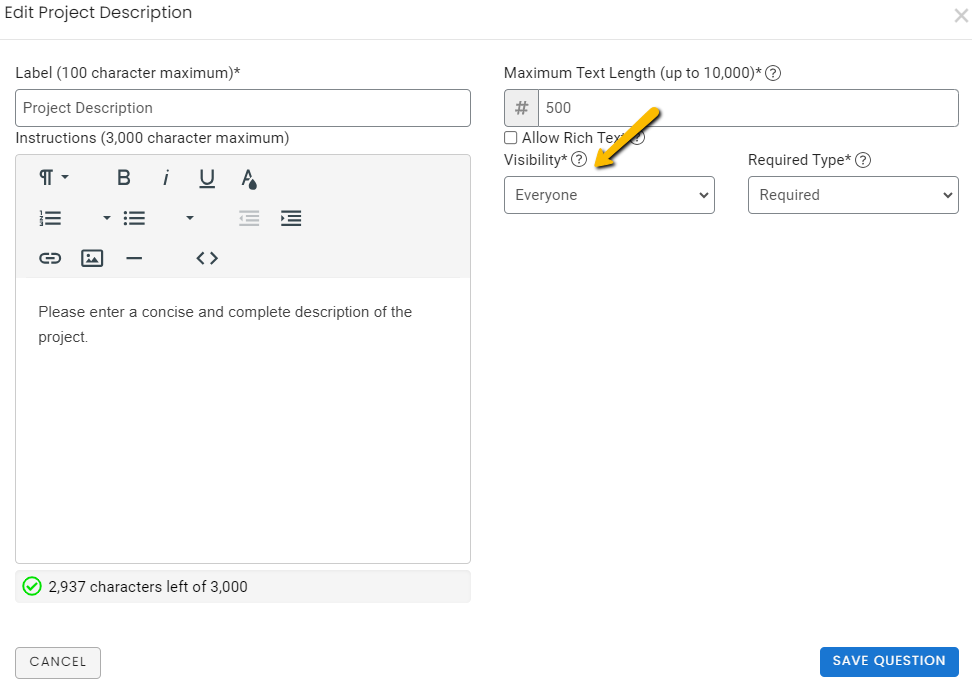Click the Maximum Text Length input field
Image resolution: width=972 pixels, height=690 pixels.
click(750, 107)
